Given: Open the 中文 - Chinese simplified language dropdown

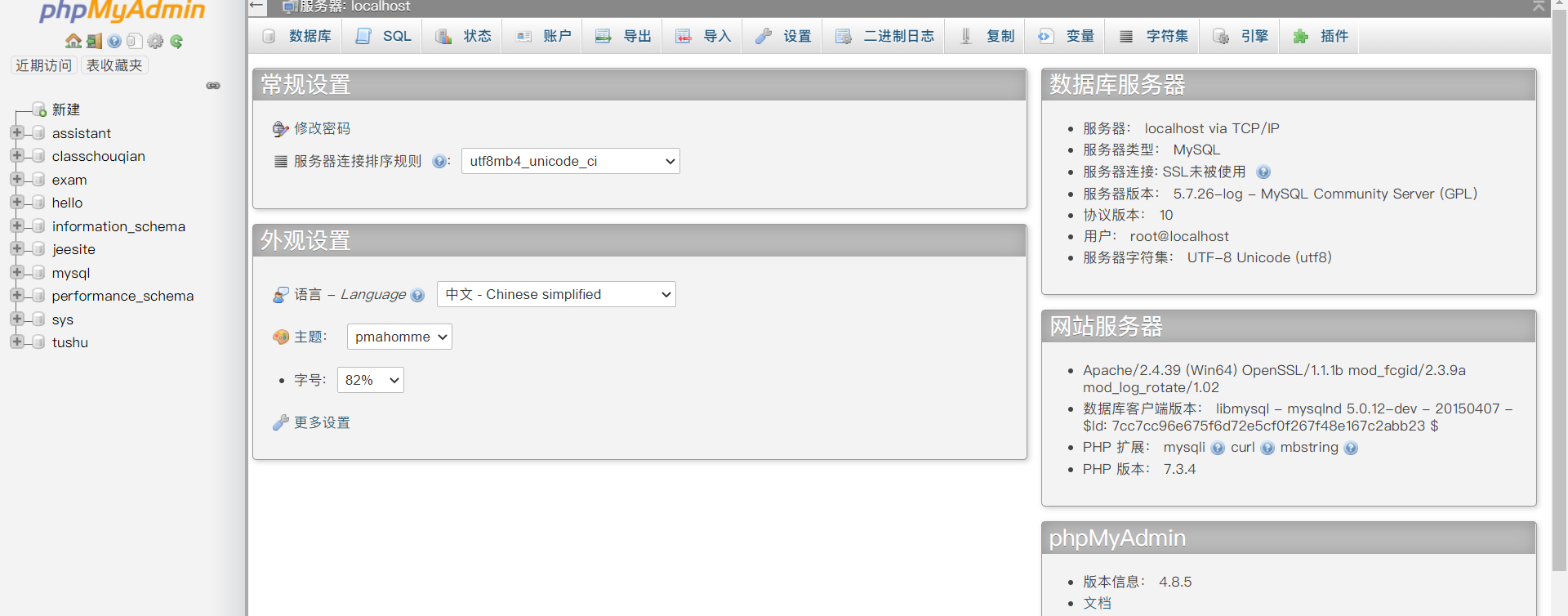Looking at the screenshot, I should pyautogui.click(x=556, y=294).
